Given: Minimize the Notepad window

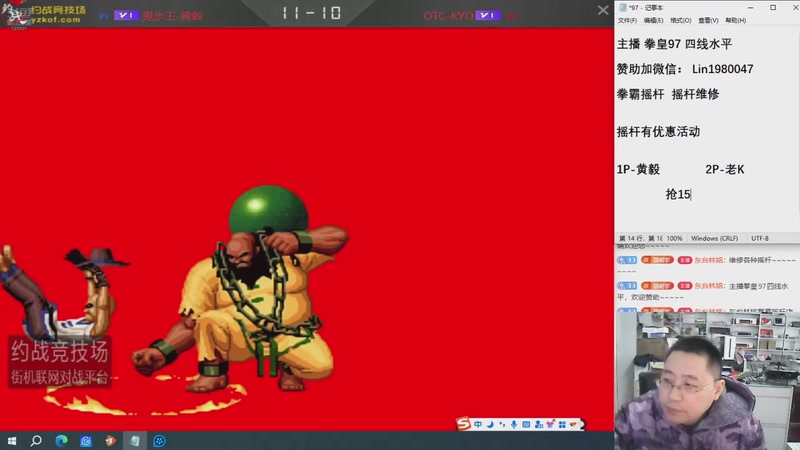Looking at the screenshot, I should [x=751, y=8].
